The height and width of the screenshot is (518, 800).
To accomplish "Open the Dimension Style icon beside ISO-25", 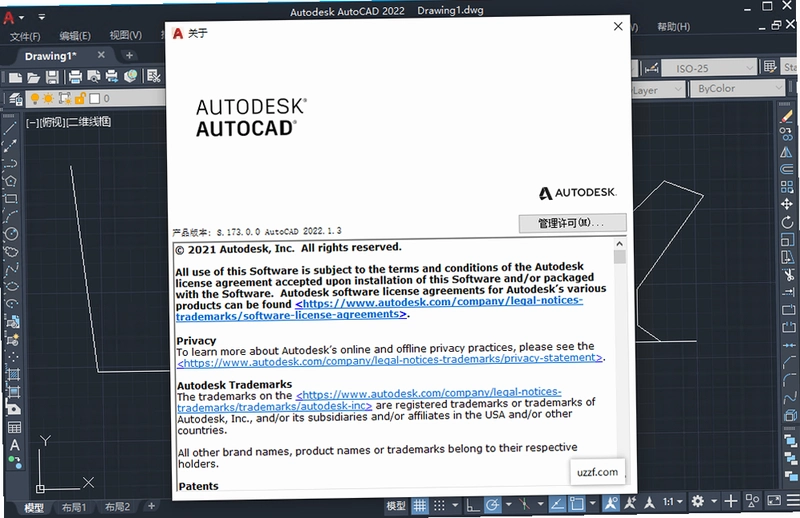I will (652, 68).
